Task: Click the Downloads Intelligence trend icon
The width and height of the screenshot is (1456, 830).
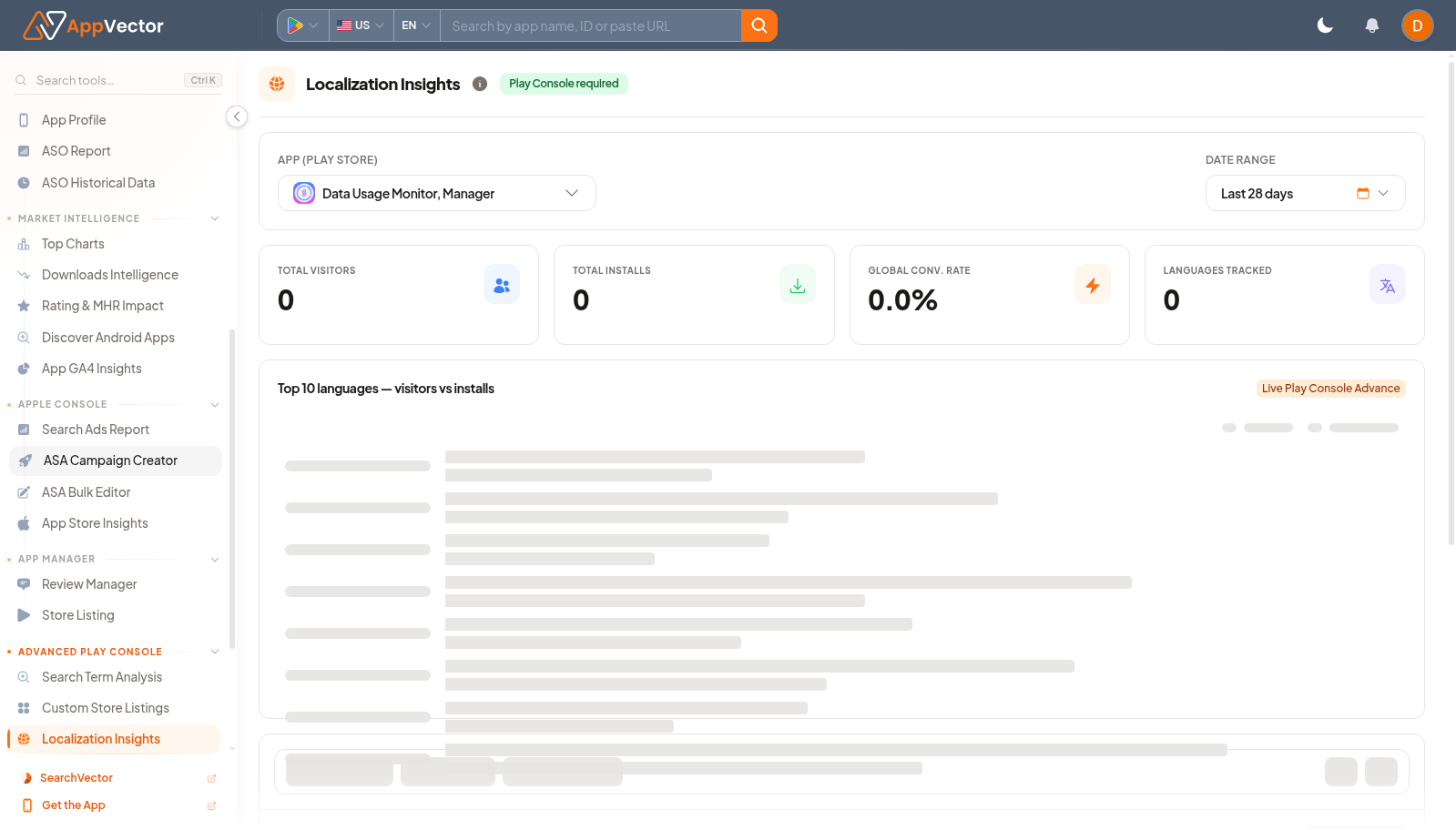Action: tap(24, 275)
